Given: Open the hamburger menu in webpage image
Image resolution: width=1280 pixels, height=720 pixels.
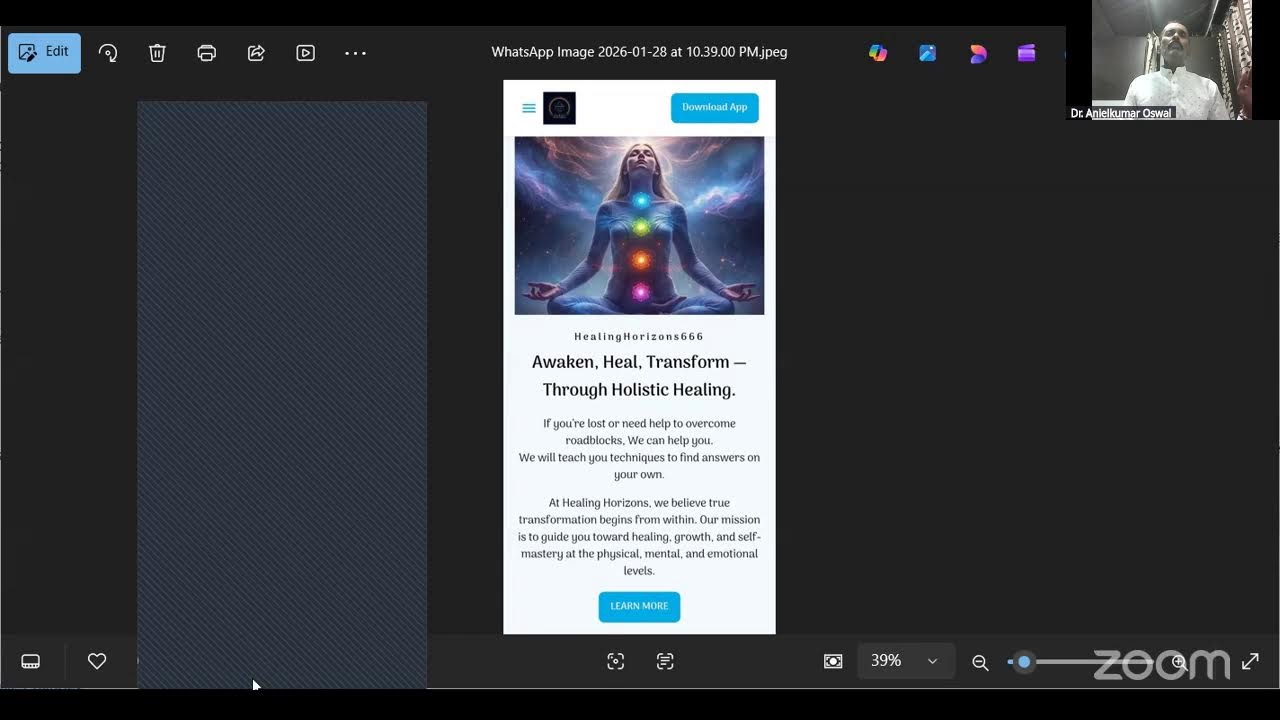Looking at the screenshot, I should (x=529, y=108).
